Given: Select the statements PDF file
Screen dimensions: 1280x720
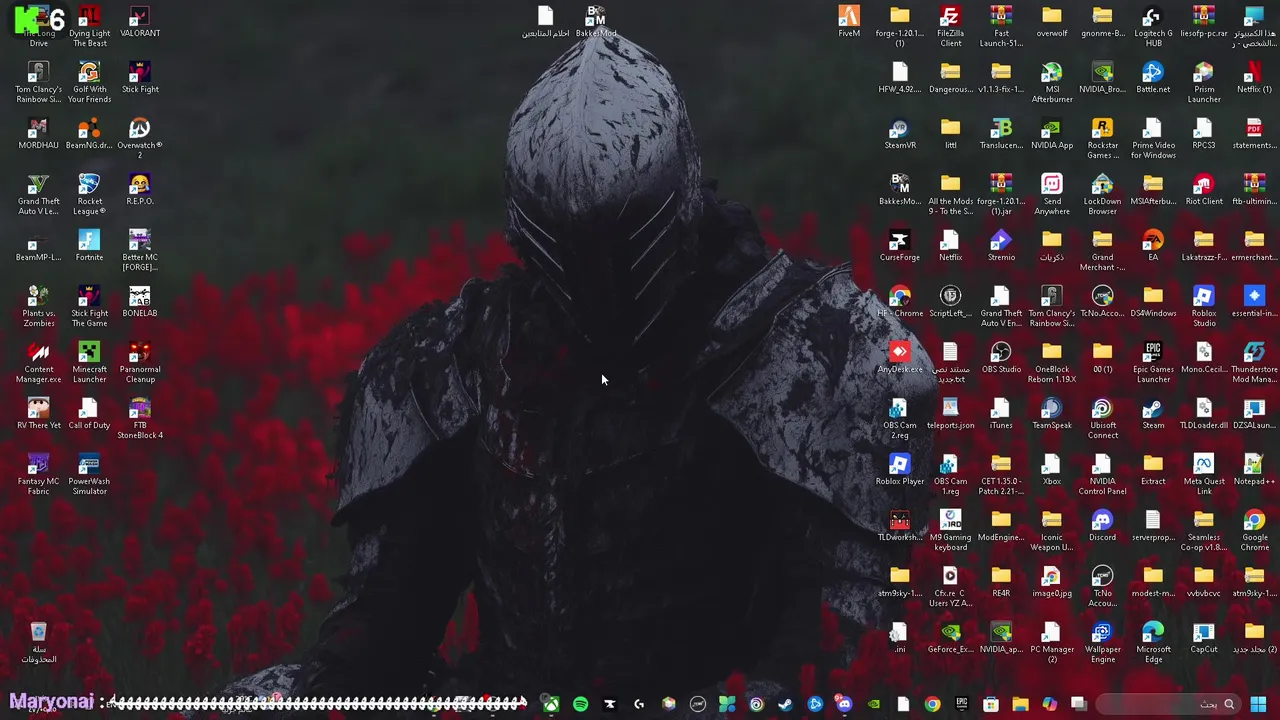Looking at the screenshot, I should pos(1254,135).
